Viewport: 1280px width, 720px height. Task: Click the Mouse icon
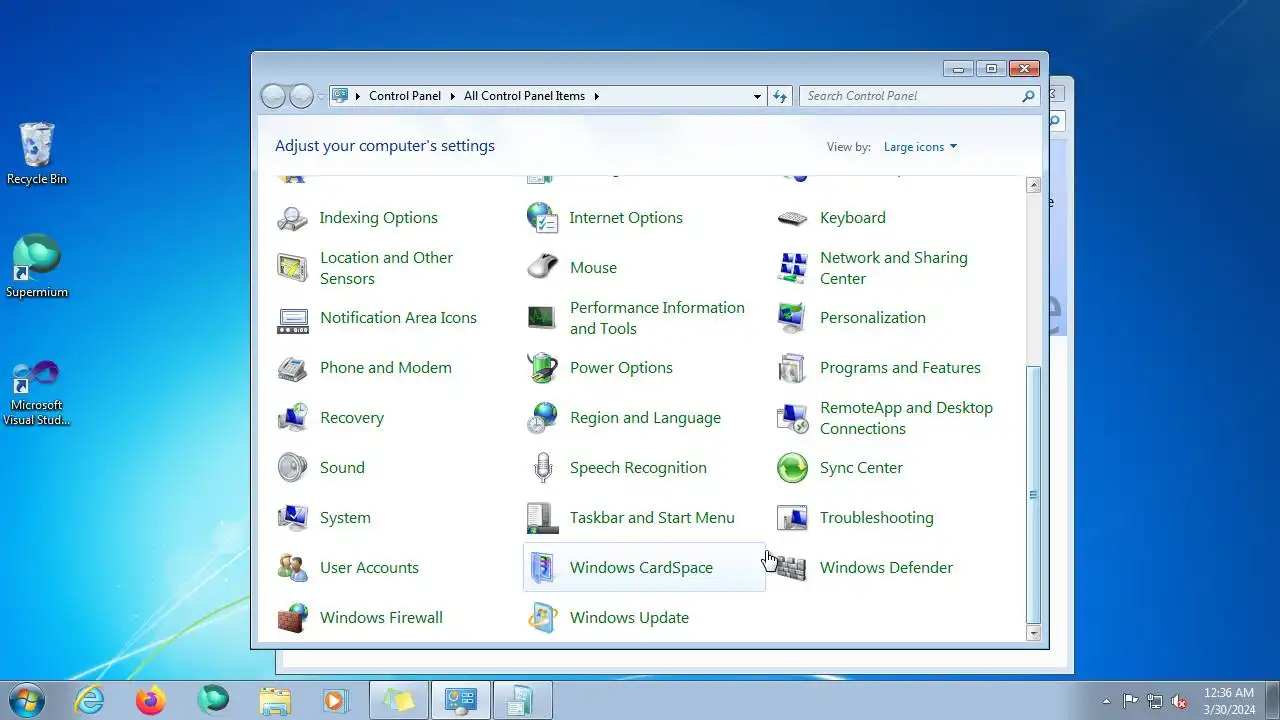click(542, 268)
